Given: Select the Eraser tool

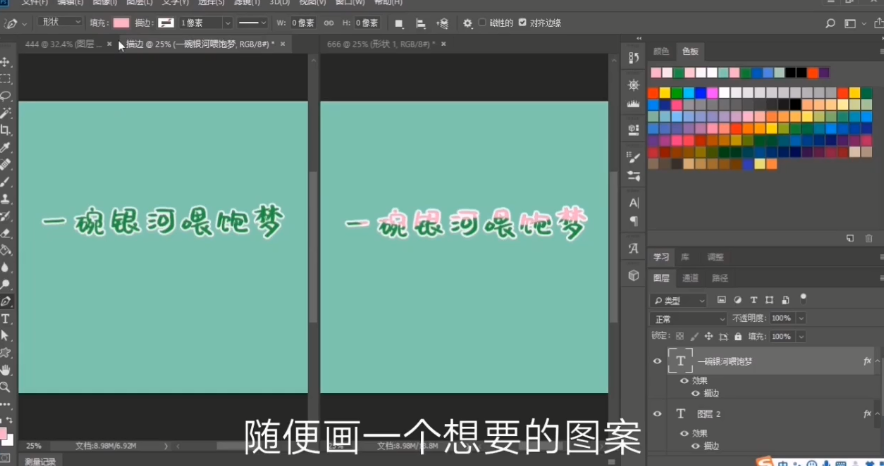Looking at the screenshot, I should 6,233.
